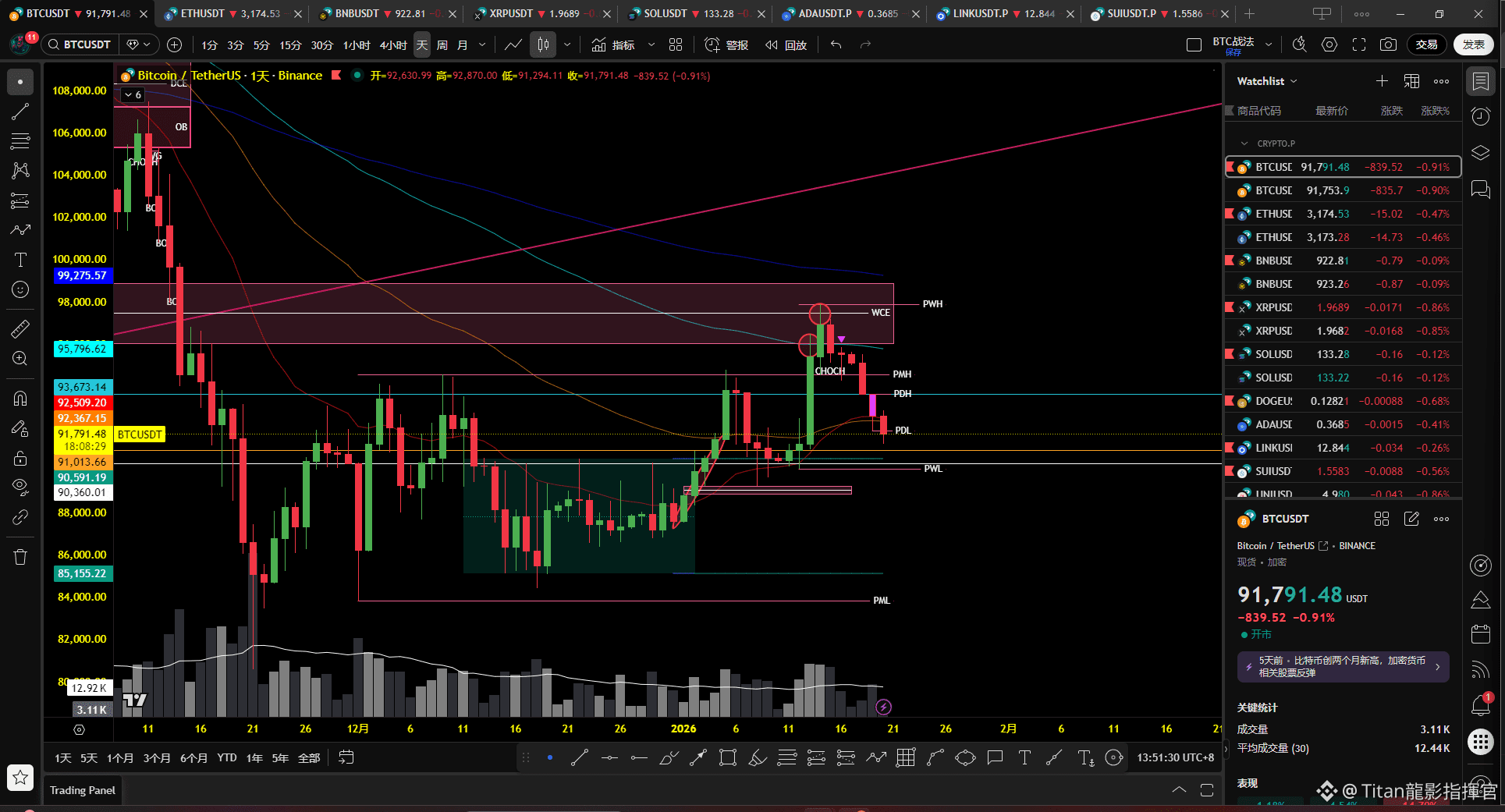
Task: Toggle lock all drawing tools
Action: 20,458
